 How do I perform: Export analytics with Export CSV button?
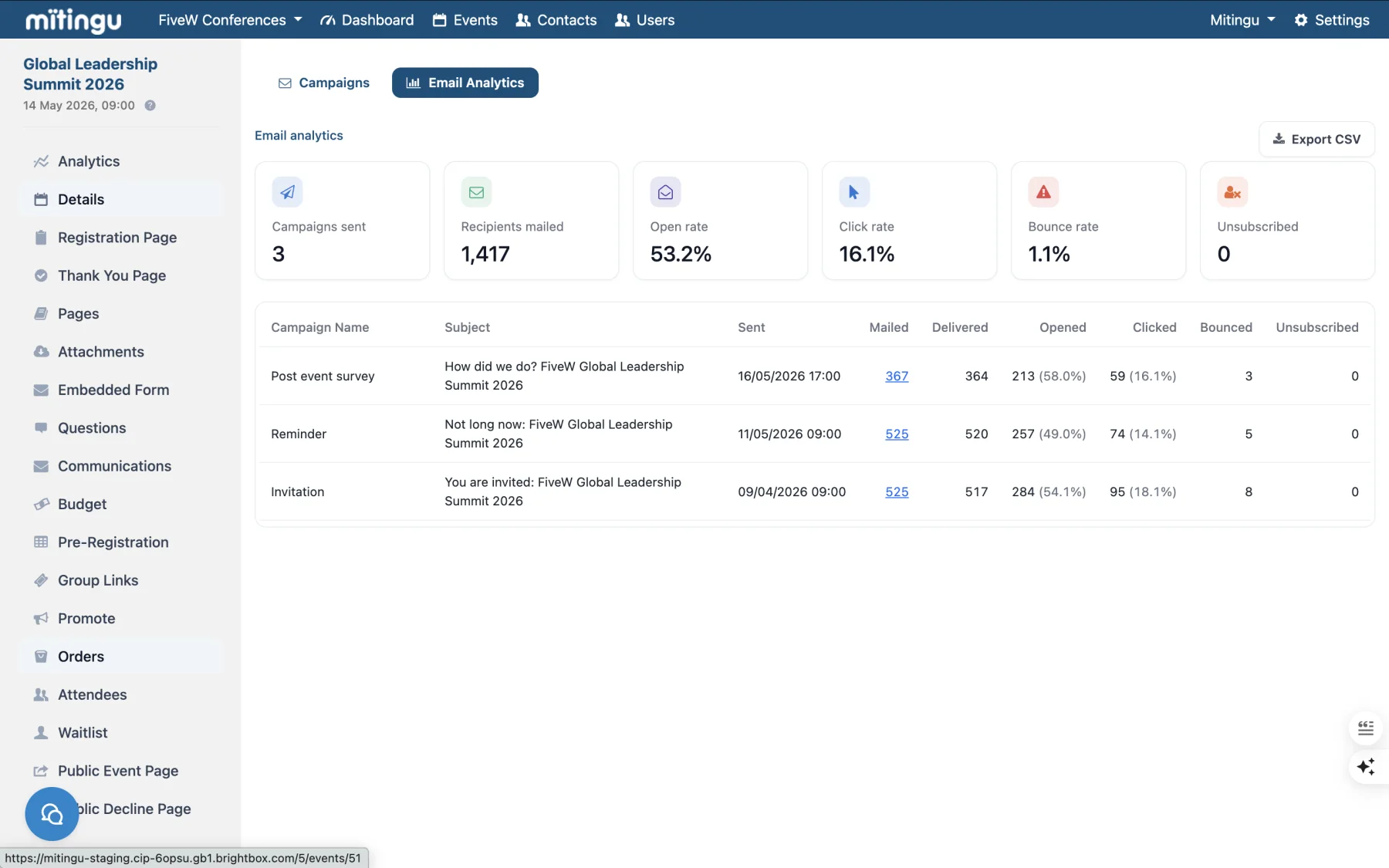point(1316,139)
